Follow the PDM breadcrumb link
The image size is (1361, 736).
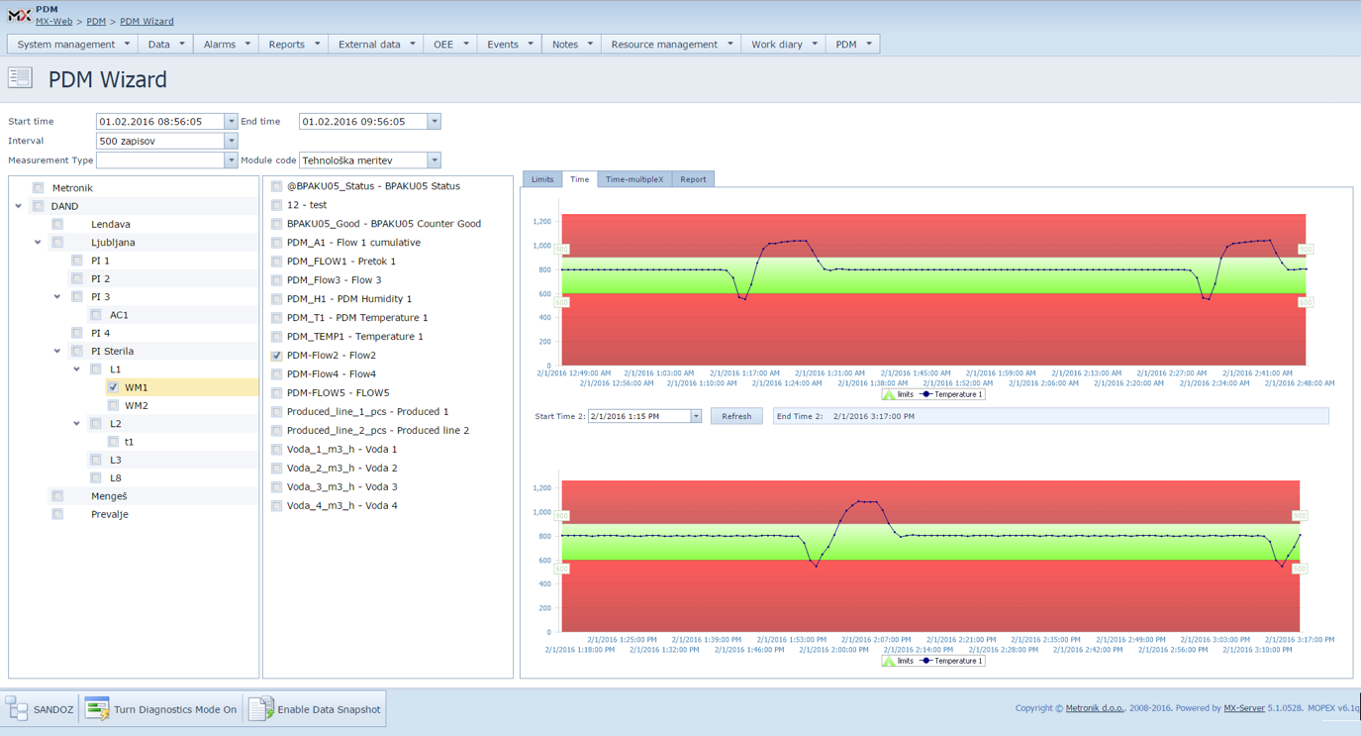(96, 21)
